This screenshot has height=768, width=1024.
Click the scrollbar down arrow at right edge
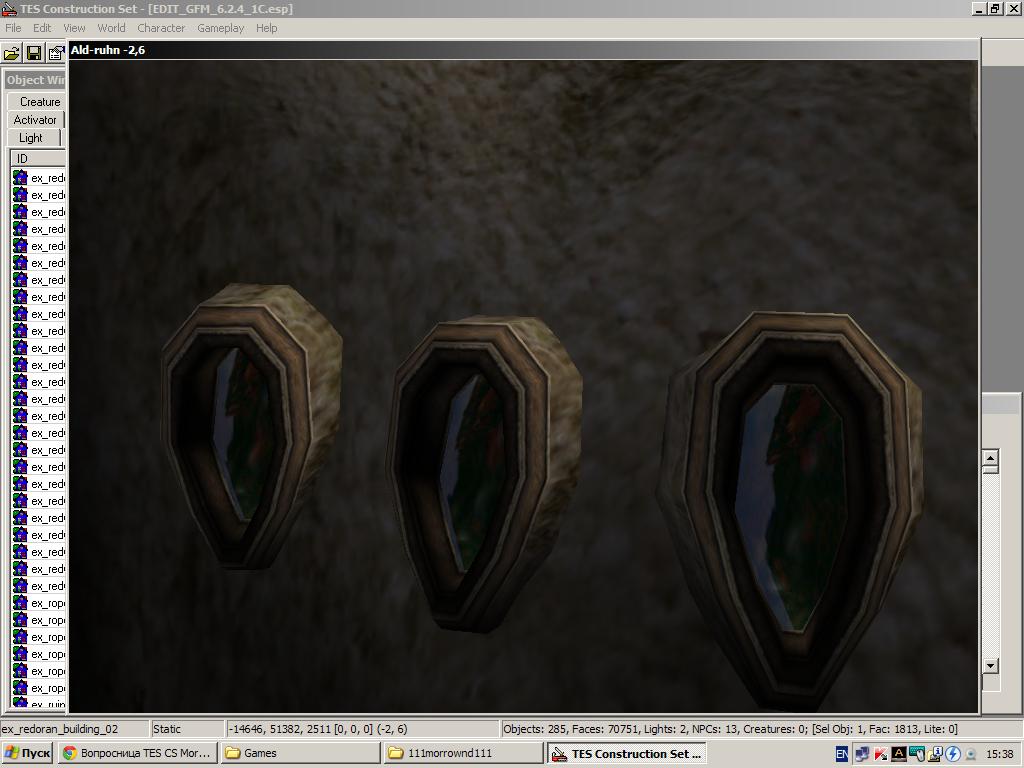990,666
